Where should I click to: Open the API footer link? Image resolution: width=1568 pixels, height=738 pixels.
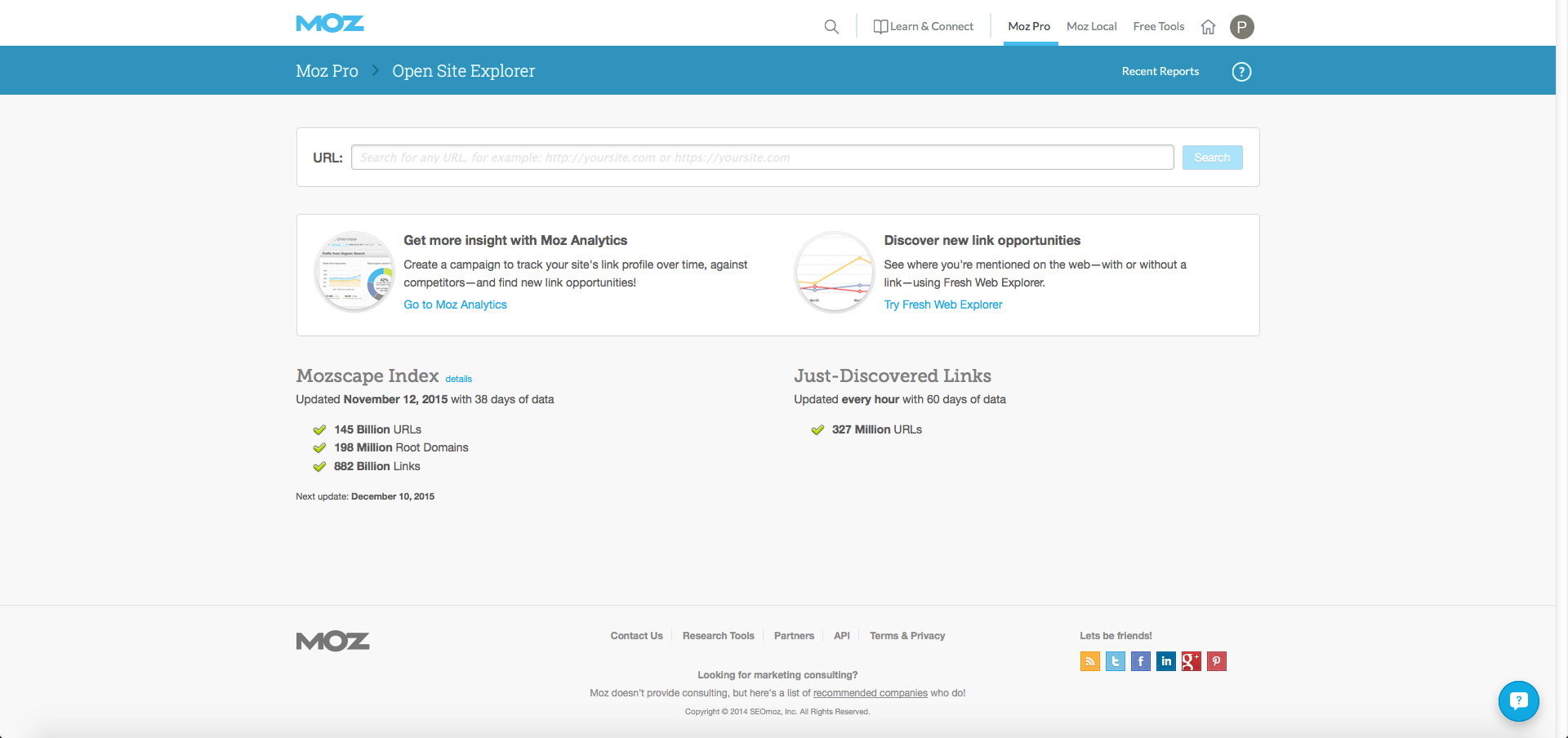tap(841, 636)
